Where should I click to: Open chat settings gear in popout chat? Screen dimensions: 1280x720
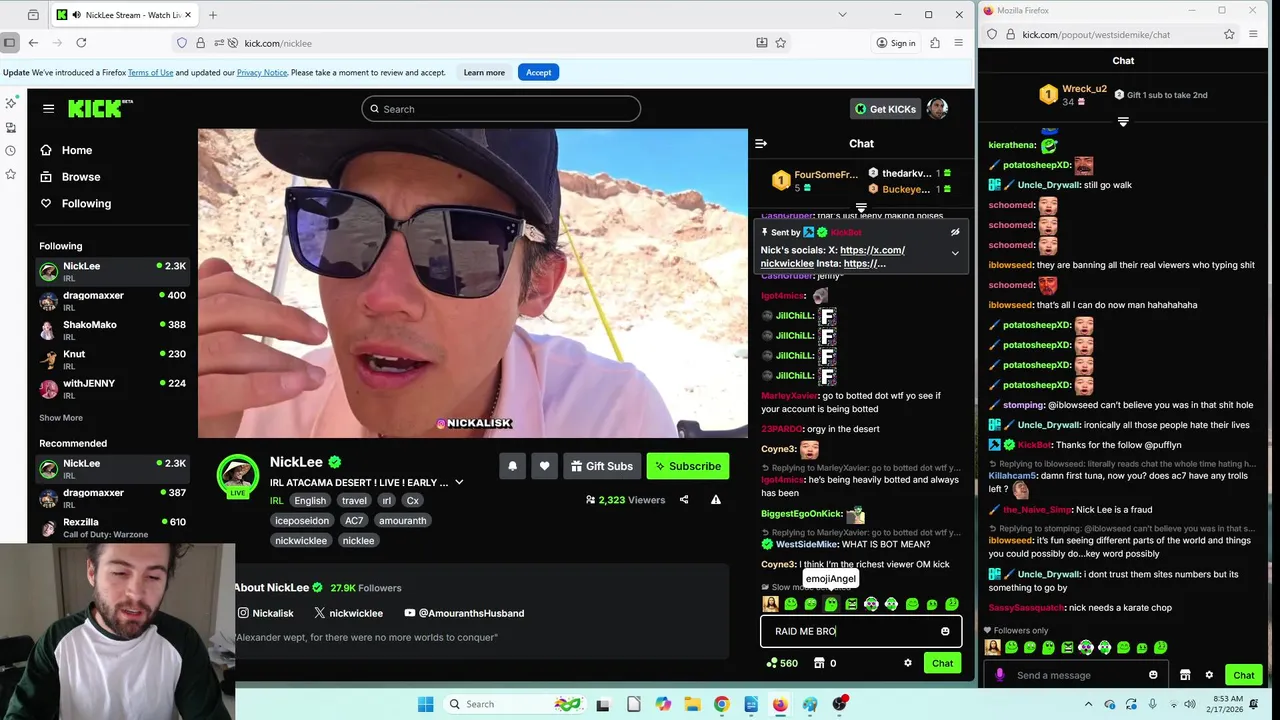(1209, 675)
